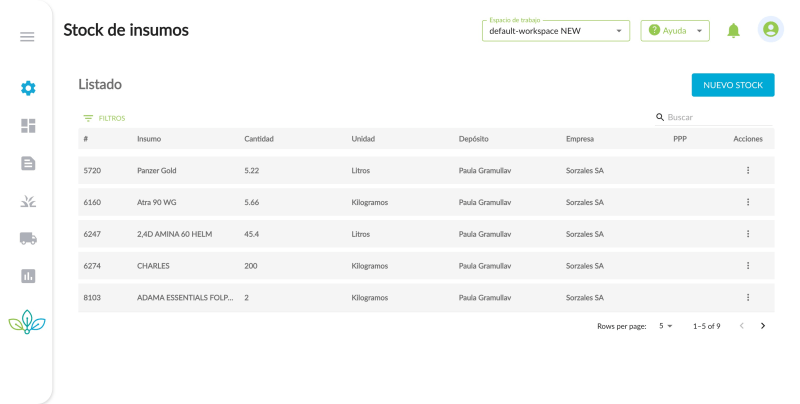800x404 pixels.
Task: Open actions menu for Atra 90 WG
Action: click(x=748, y=202)
